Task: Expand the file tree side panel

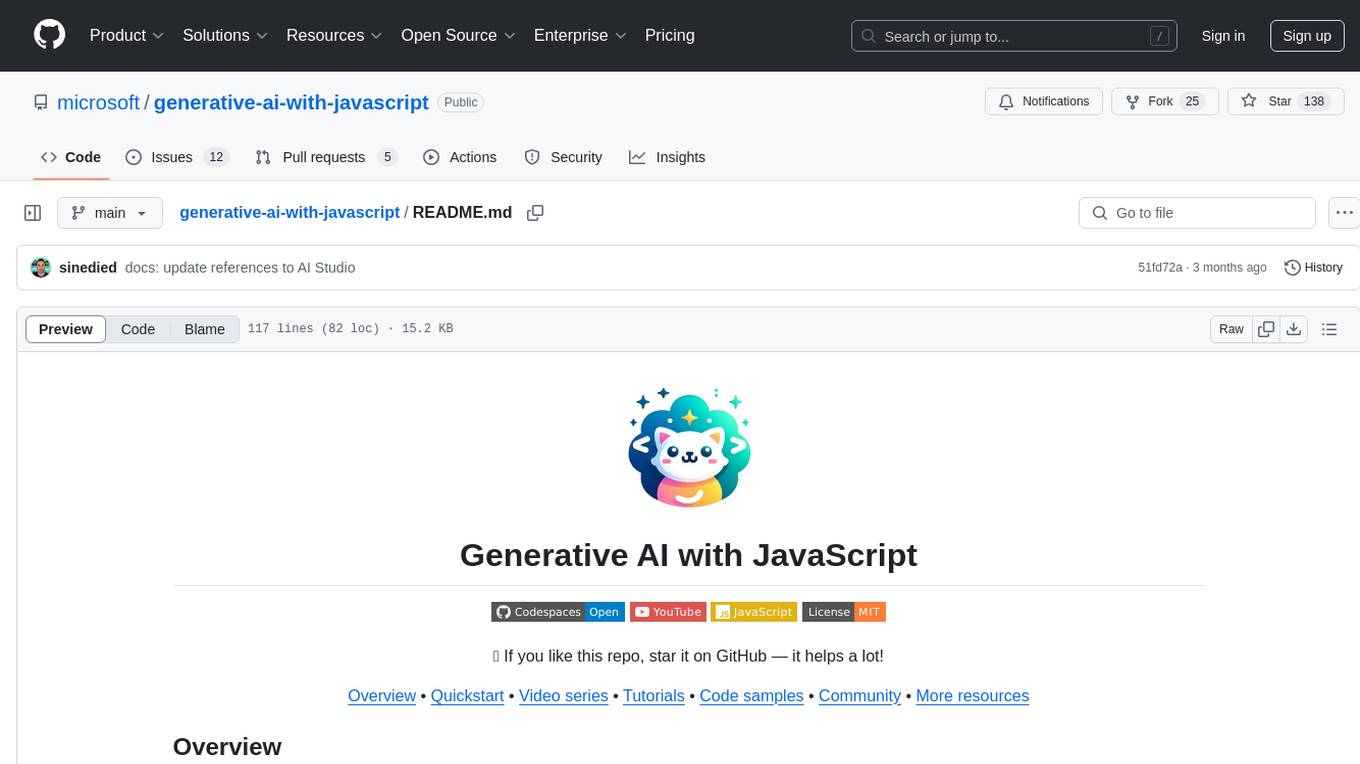Action: [33, 213]
